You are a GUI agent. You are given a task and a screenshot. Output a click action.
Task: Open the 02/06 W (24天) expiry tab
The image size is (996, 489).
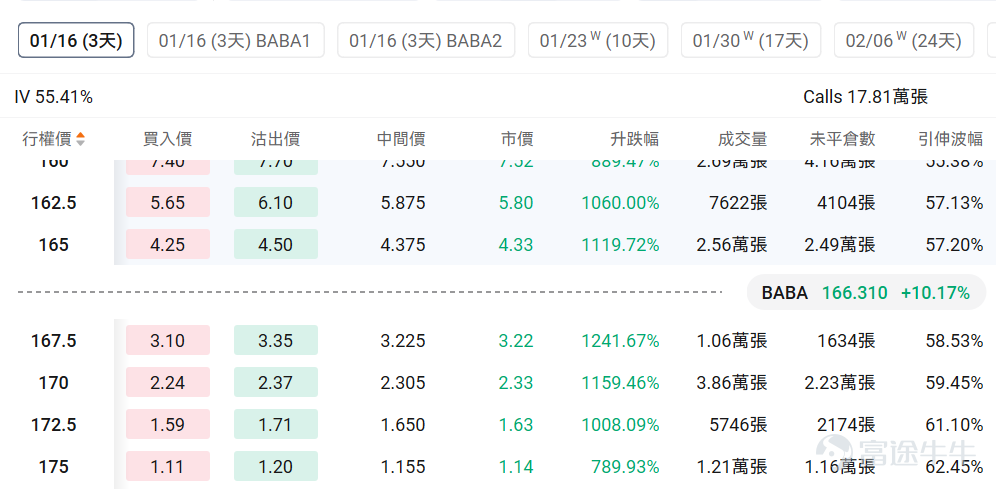click(904, 41)
